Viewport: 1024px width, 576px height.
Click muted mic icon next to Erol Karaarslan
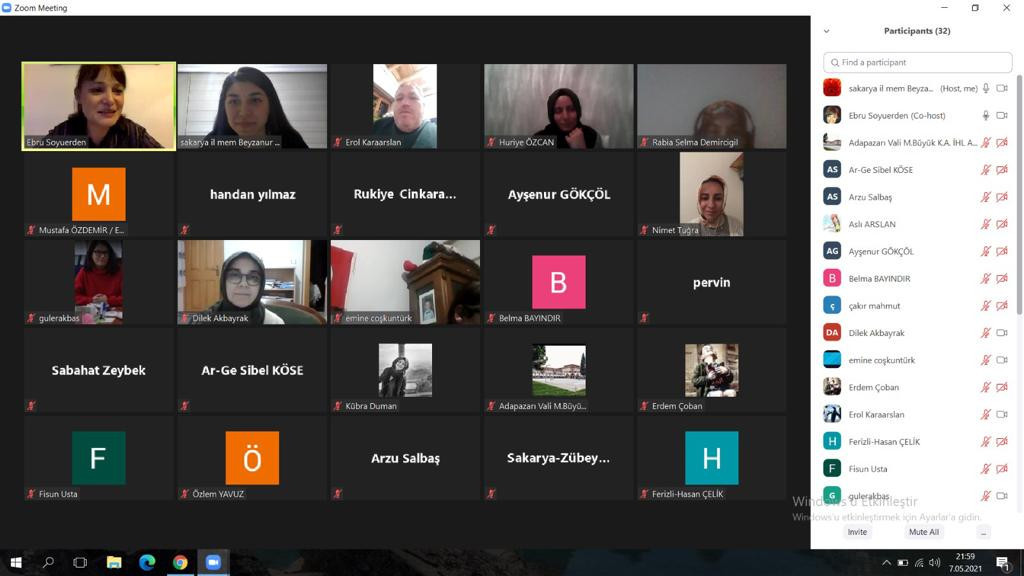coord(985,414)
